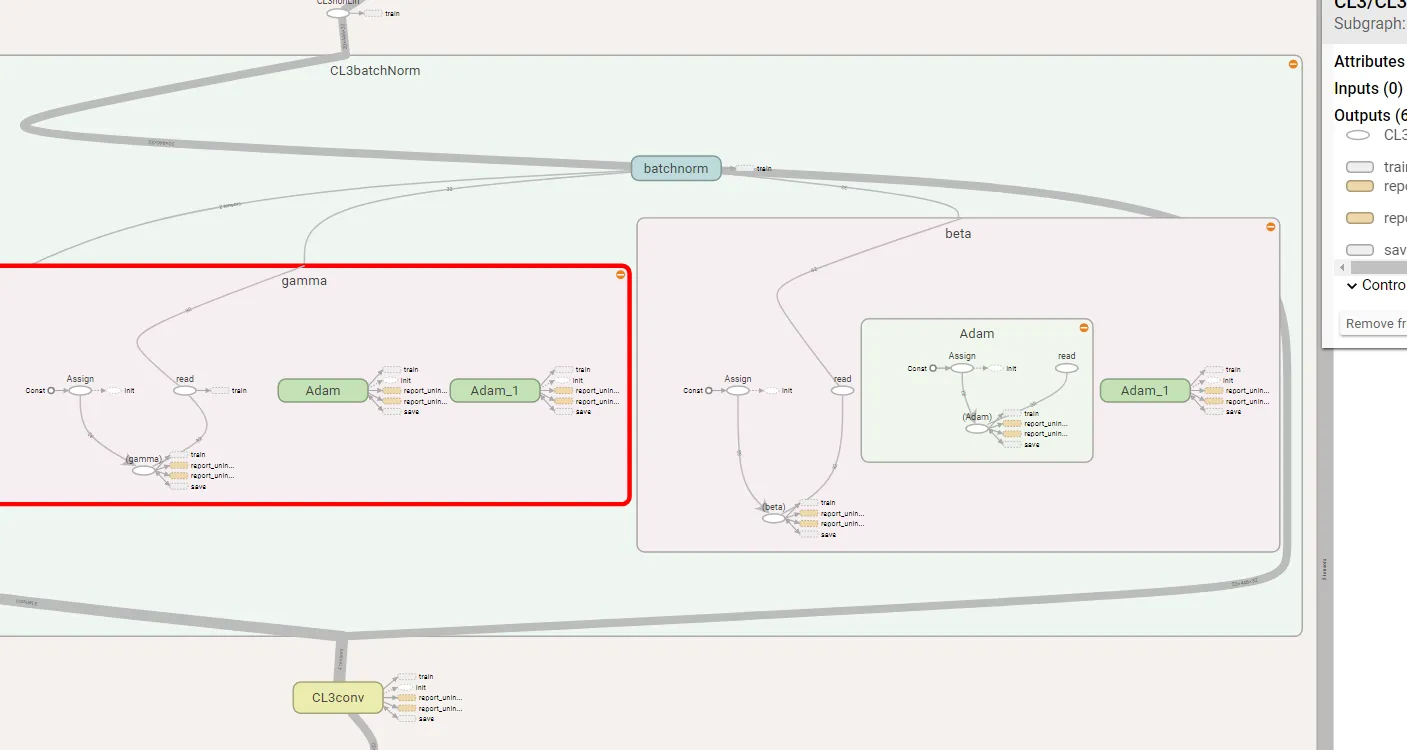Select the Const node inside beta's Adam

pyautogui.click(x=933, y=368)
